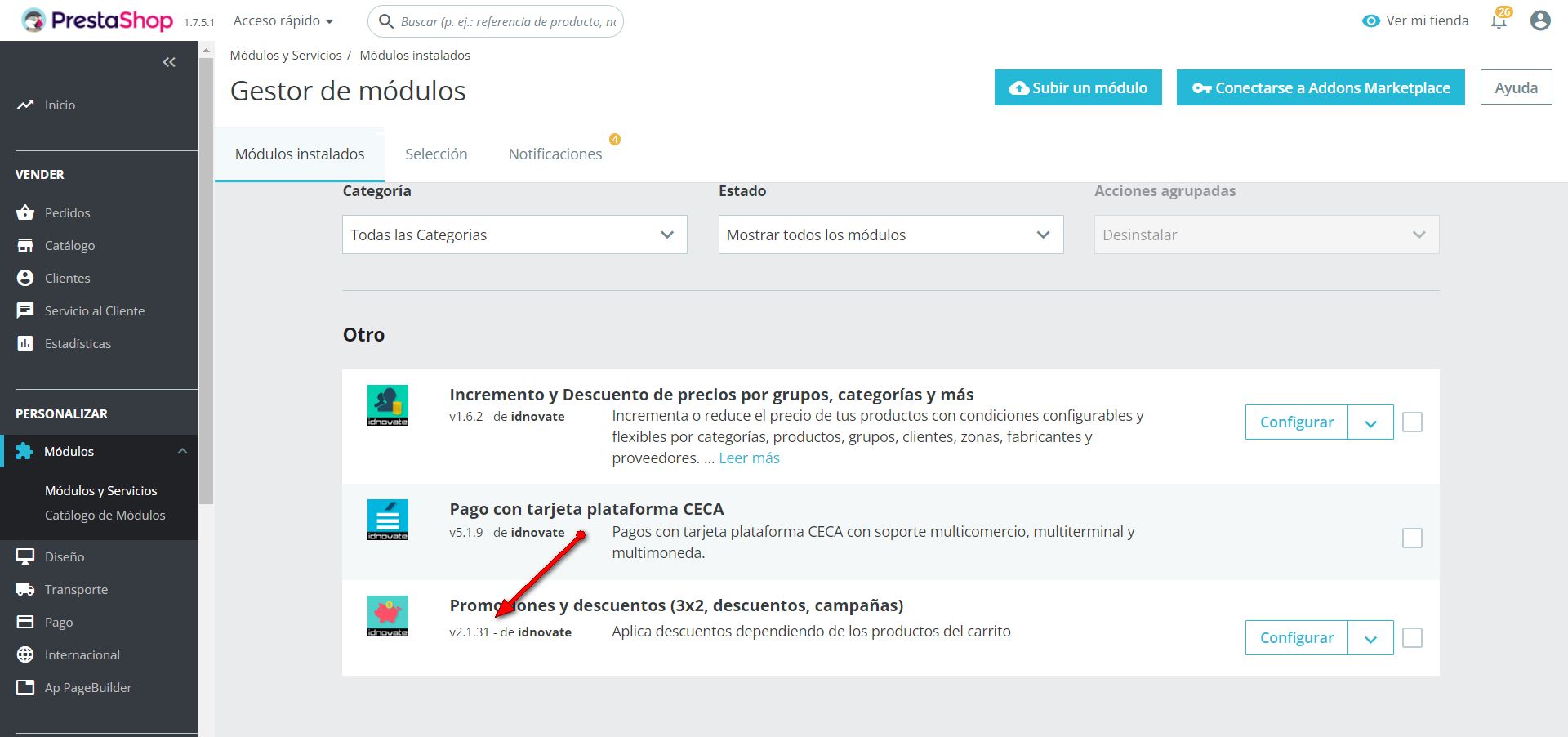
Task: Click the Clientes person icon
Action: (25, 278)
